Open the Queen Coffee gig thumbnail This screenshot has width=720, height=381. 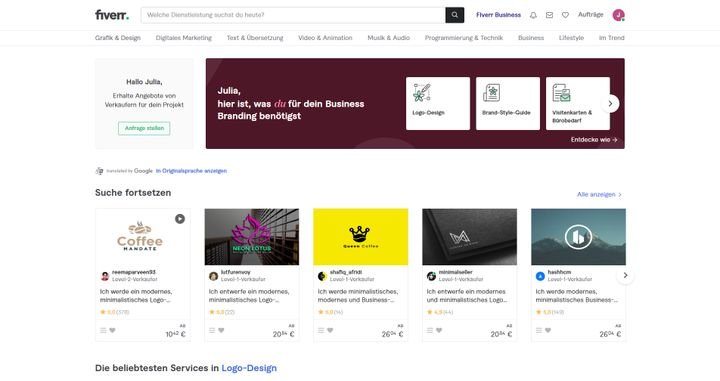point(360,237)
